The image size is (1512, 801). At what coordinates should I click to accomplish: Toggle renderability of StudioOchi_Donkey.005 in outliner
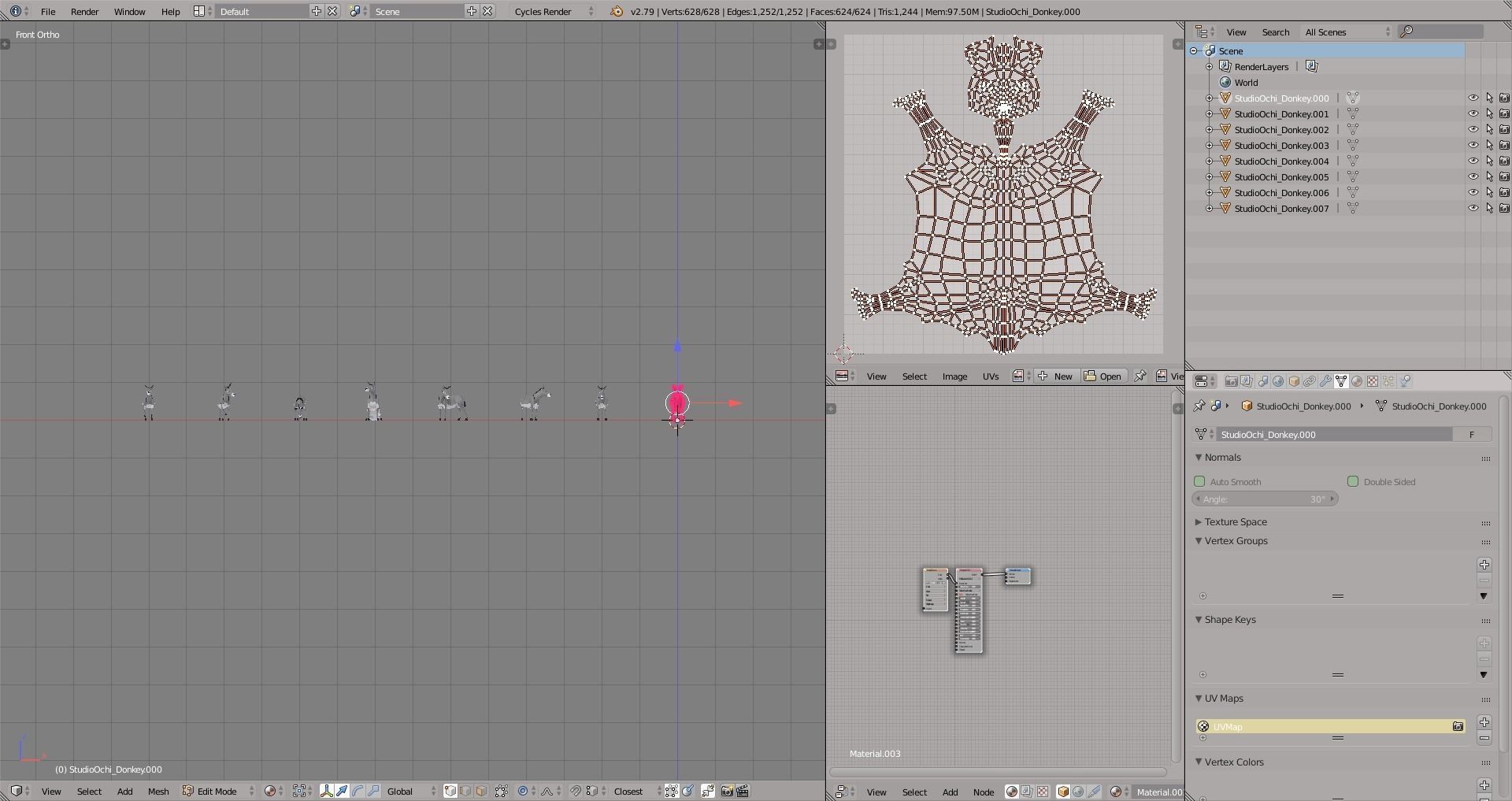point(1504,177)
